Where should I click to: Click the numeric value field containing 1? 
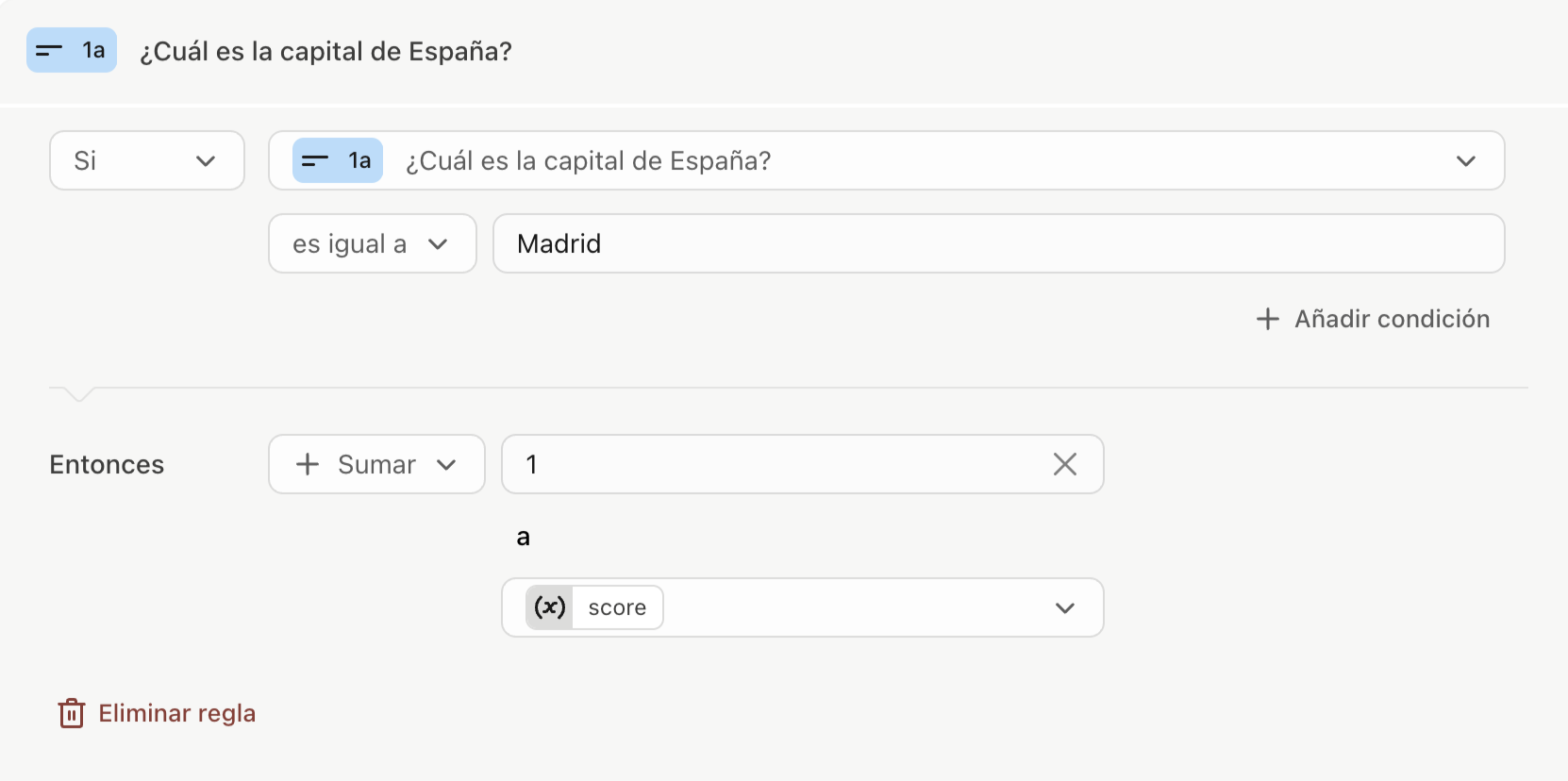803,464
